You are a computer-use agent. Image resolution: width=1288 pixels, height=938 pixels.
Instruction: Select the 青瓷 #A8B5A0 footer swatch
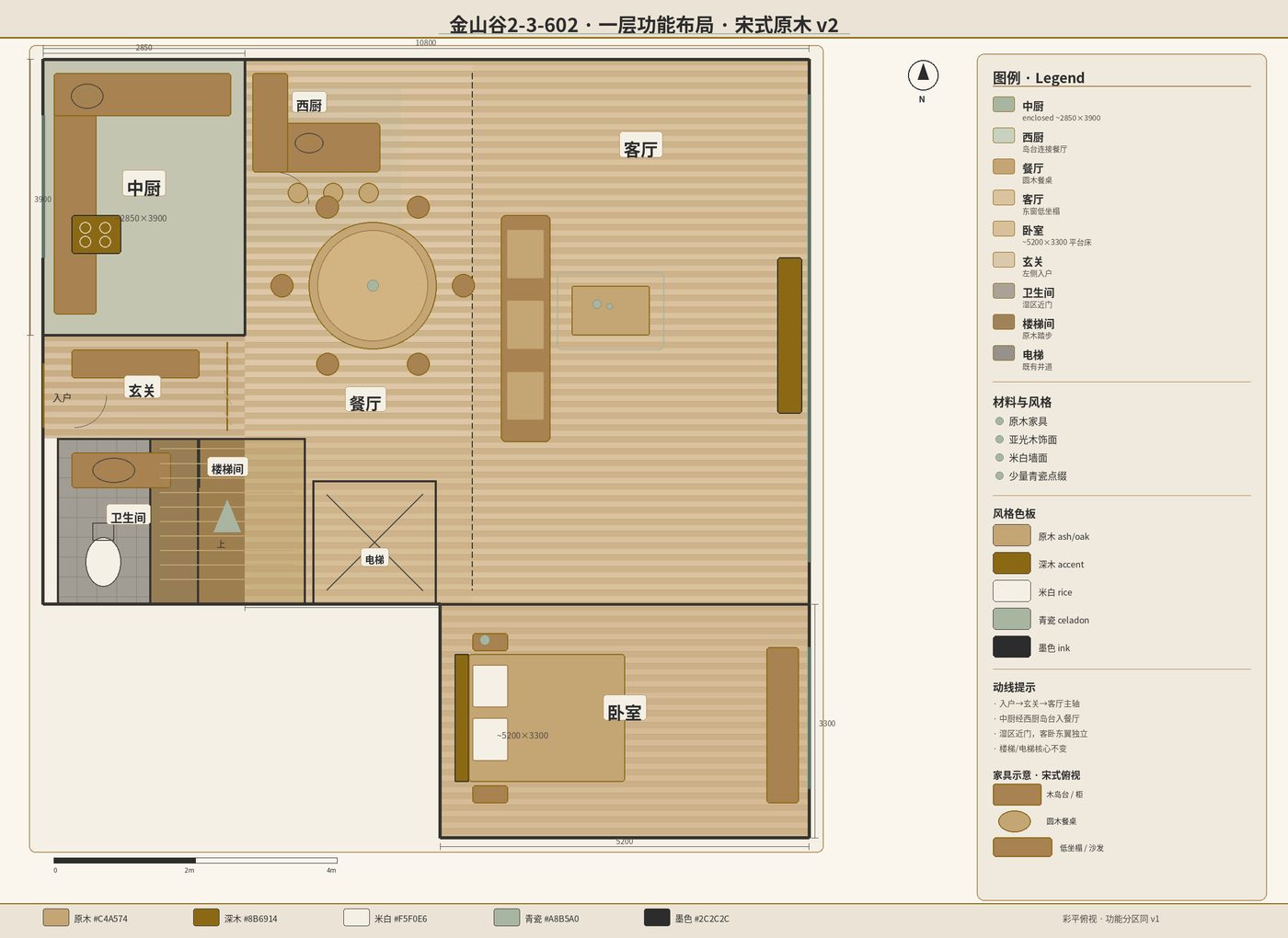(507, 917)
